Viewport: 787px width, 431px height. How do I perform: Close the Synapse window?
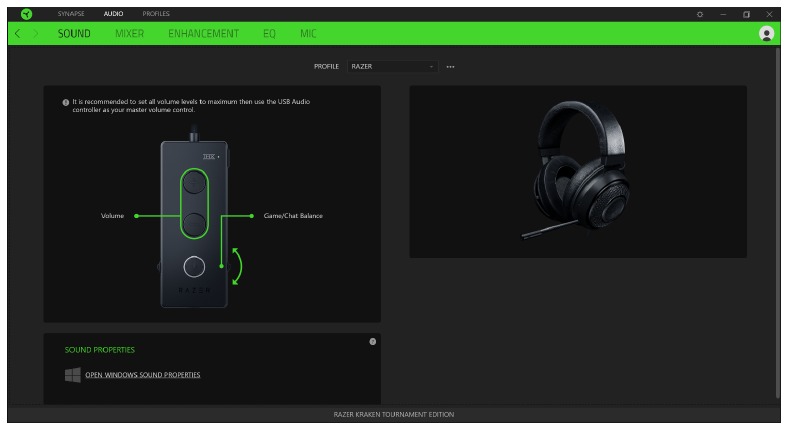click(769, 15)
